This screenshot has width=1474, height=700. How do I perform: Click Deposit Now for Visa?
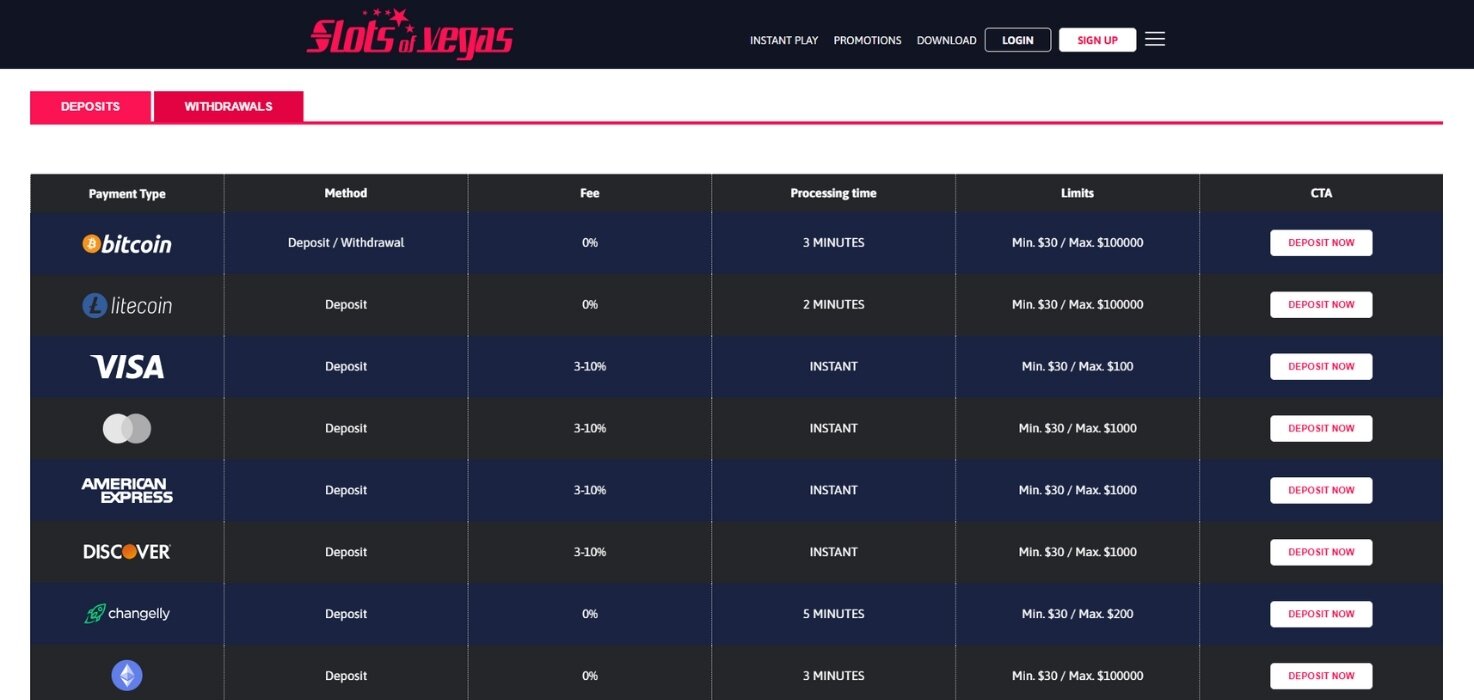(x=1321, y=367)
